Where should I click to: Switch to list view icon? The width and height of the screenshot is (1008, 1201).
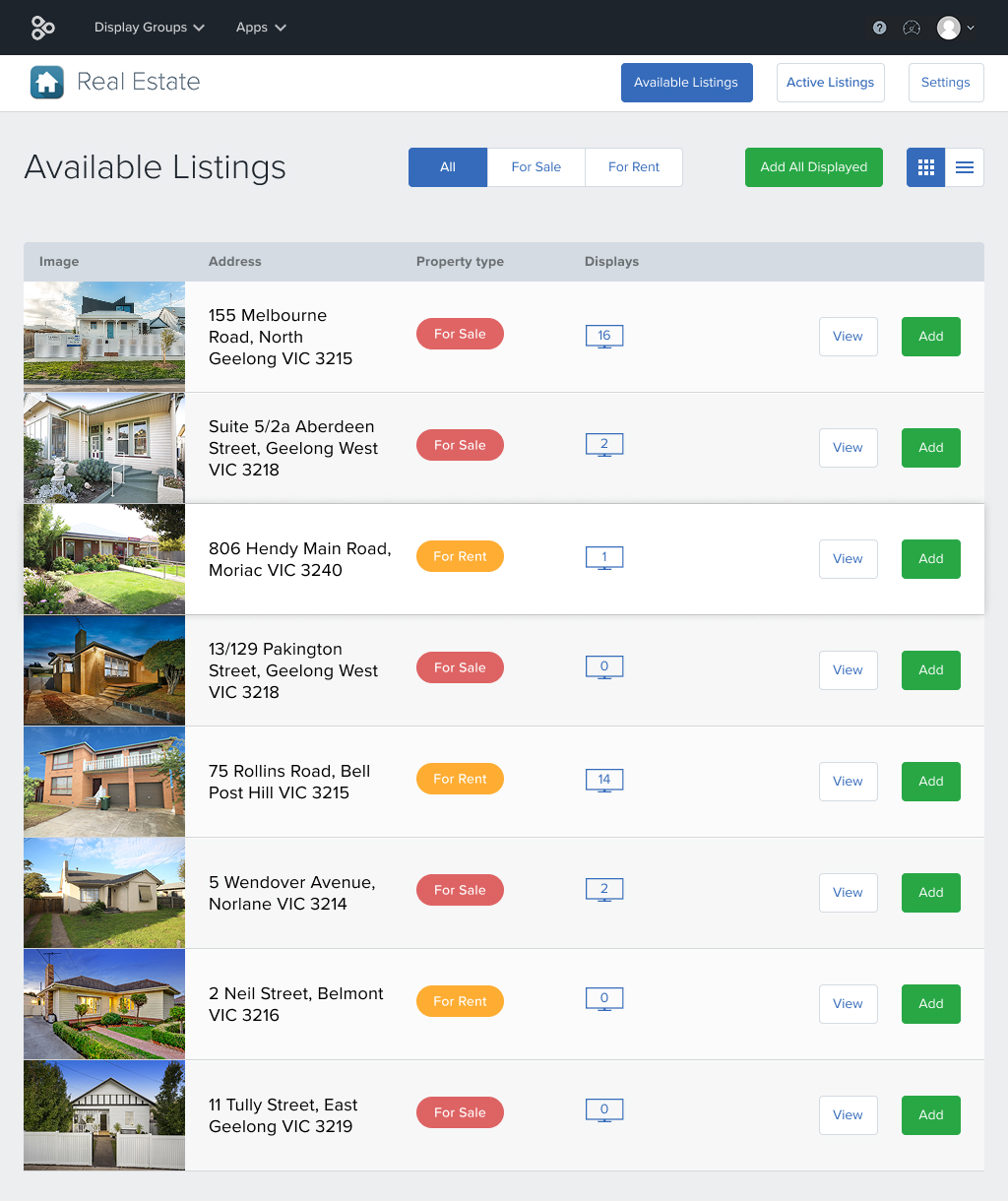click(x=964, y=167)
